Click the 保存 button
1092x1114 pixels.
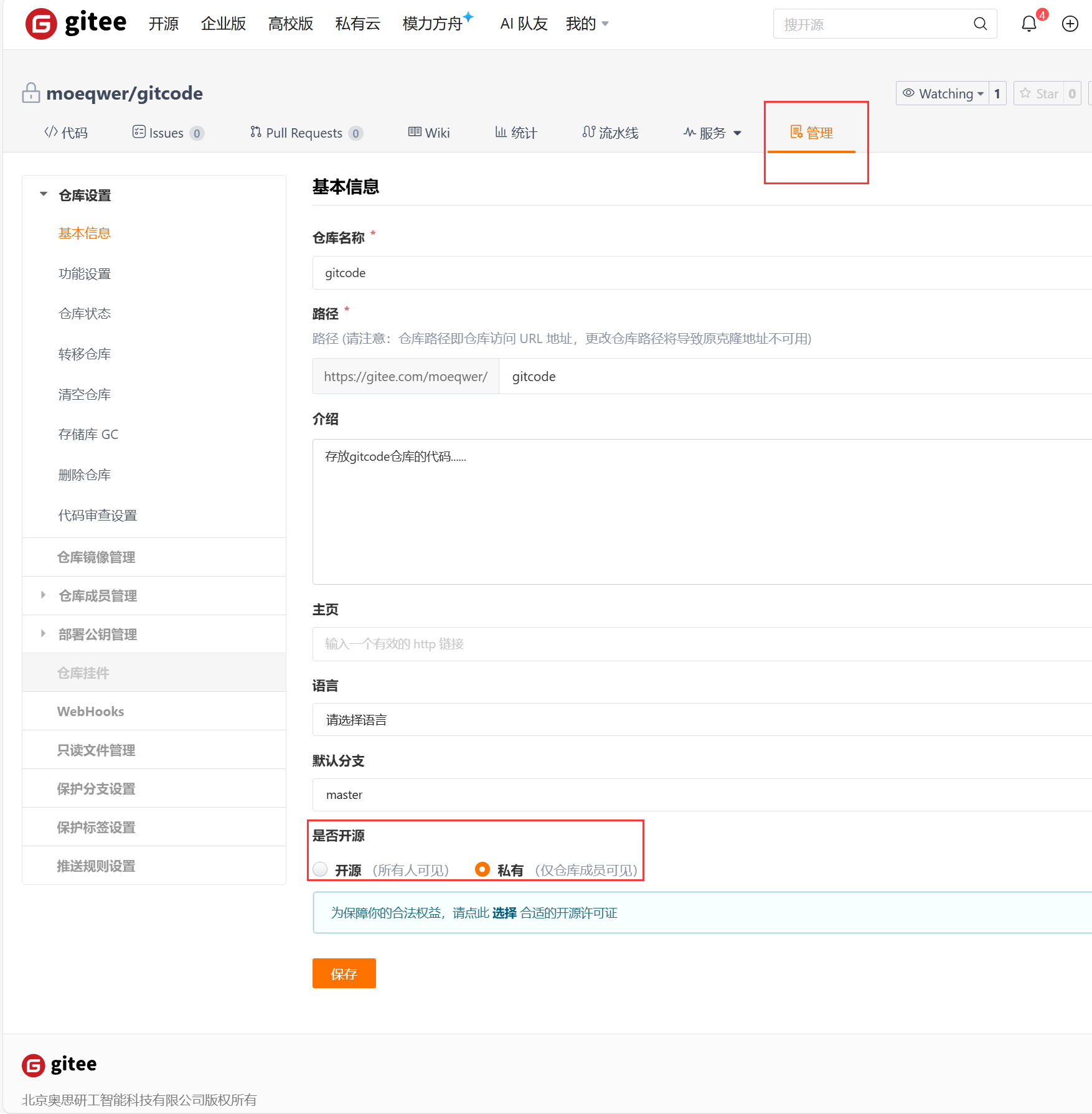point(344,973)
